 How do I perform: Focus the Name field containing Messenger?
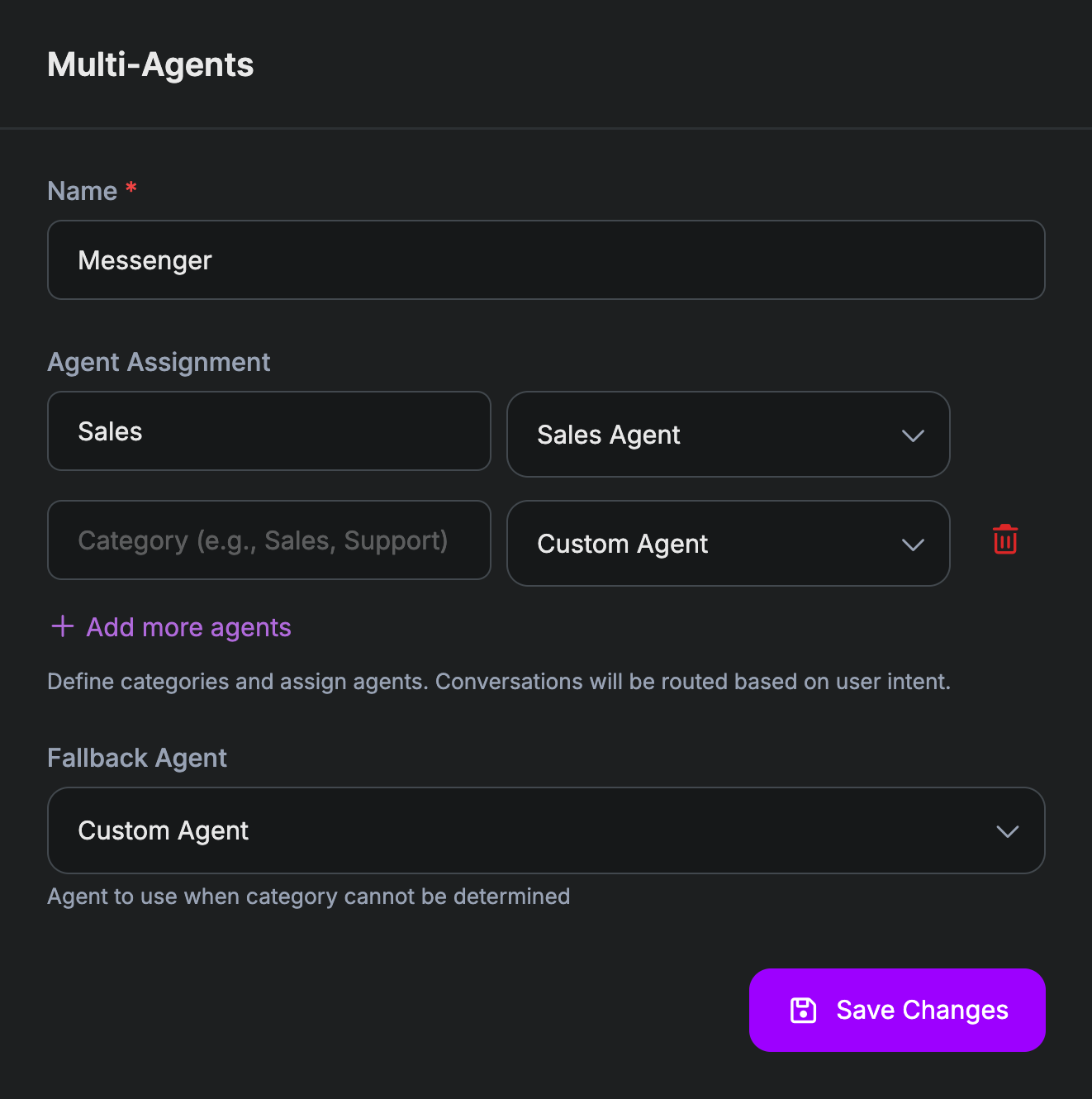coord(546,260)
